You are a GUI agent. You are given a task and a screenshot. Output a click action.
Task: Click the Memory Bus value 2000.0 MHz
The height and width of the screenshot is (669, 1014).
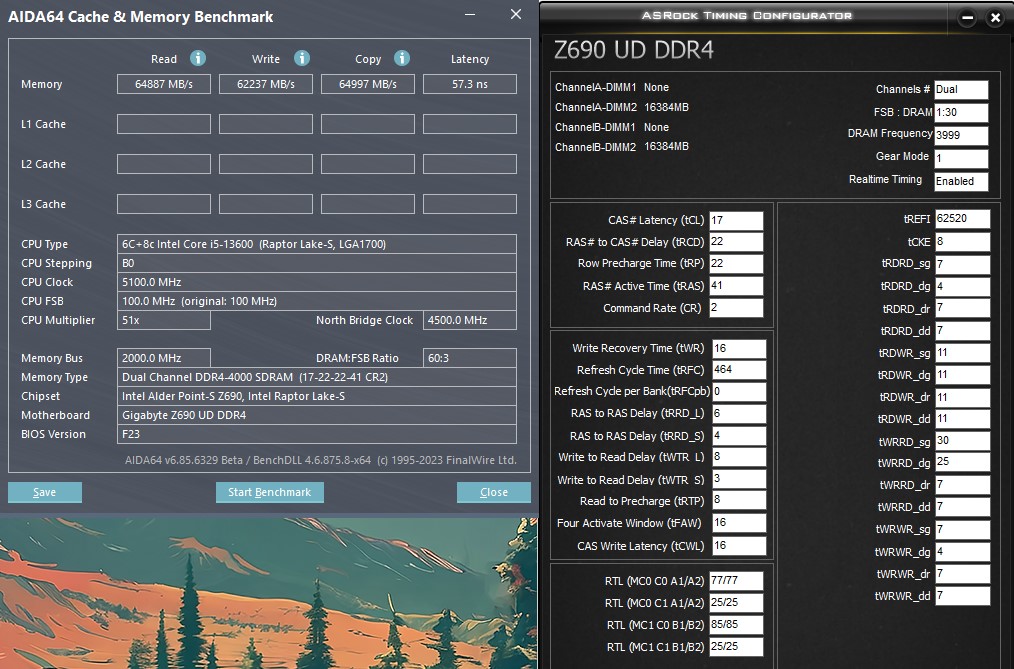[x=164, y=358]
